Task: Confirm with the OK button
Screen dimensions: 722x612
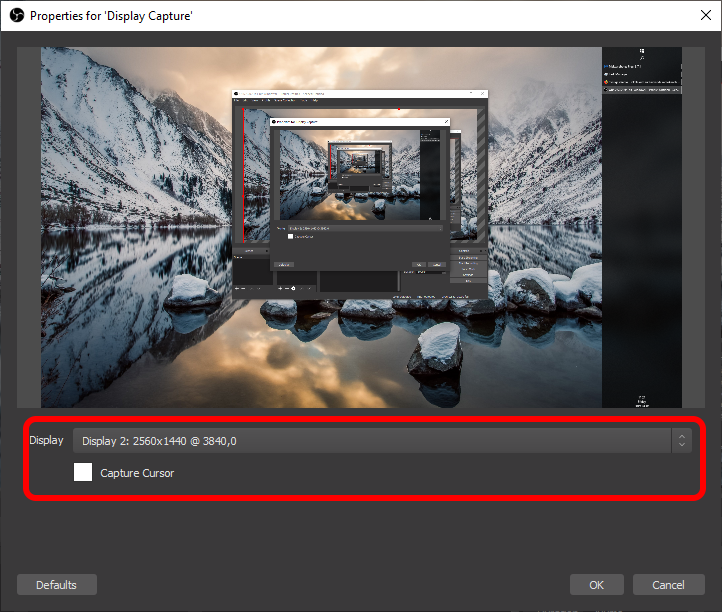Action: 596,584
